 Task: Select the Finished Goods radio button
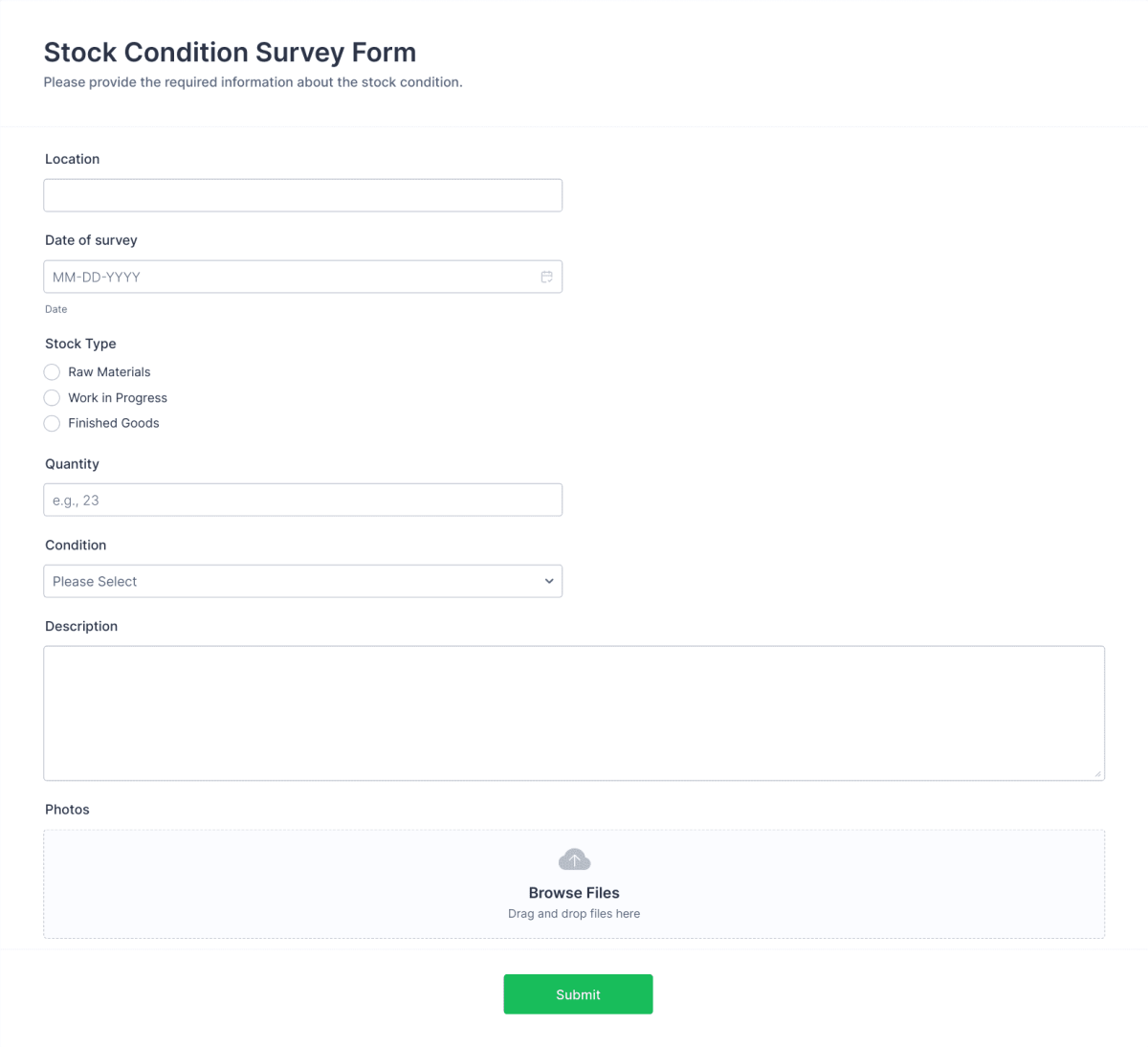pyautogui.click(x=52, y=423)
